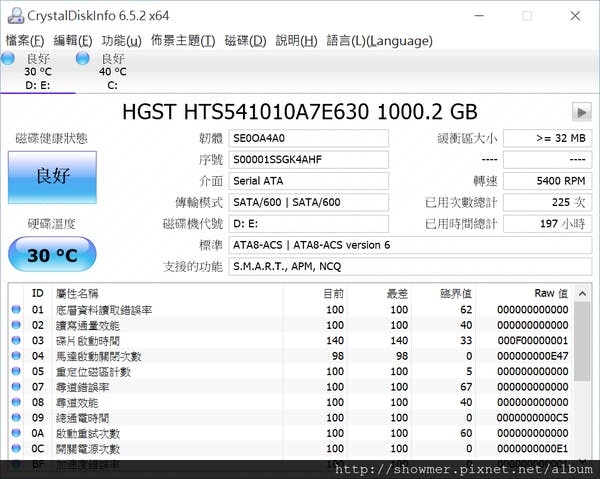Click the status orb of attribute 0A
The image size is (600, 479).
(16, 433)
